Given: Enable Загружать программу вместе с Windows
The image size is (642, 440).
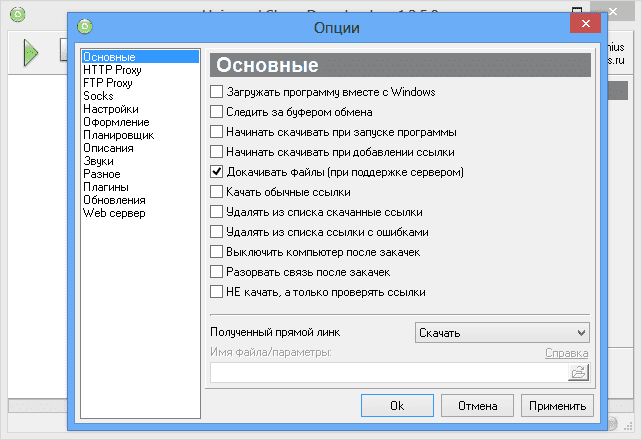Looking at the screenshot, I should [x=217, y=92].
